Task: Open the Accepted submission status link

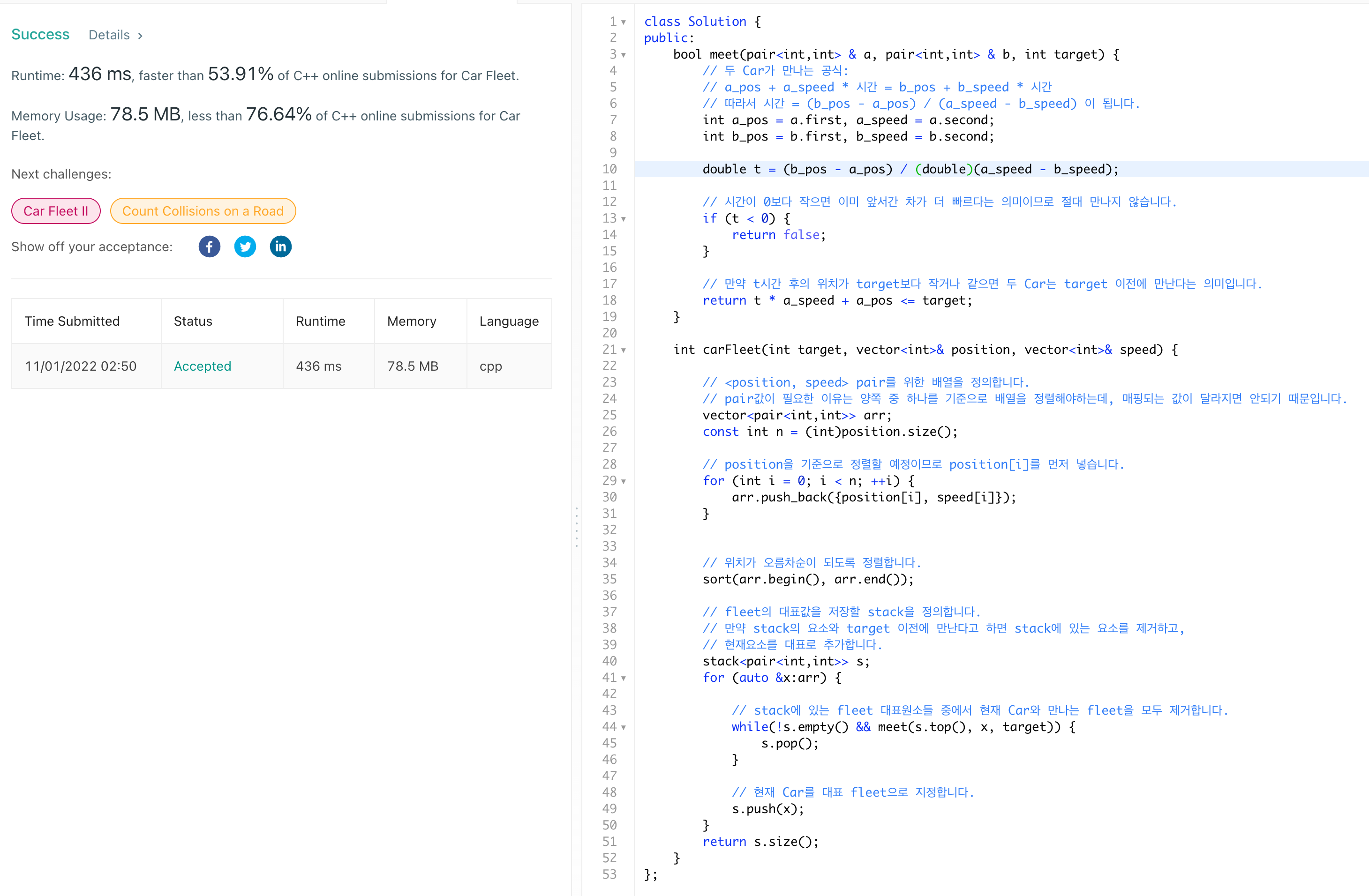Action: 203,366
